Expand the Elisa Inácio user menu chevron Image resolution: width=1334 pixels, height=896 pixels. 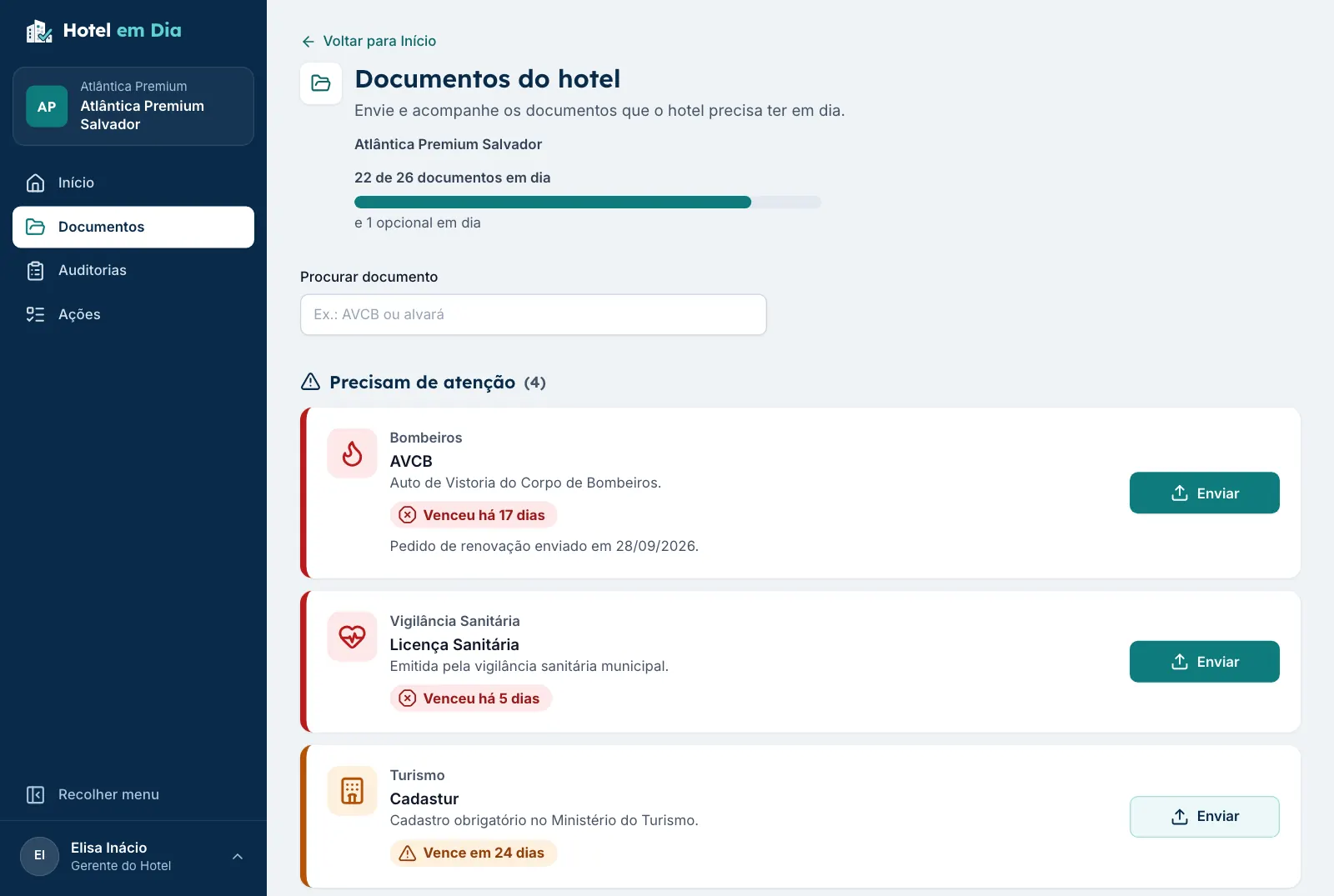238,857
